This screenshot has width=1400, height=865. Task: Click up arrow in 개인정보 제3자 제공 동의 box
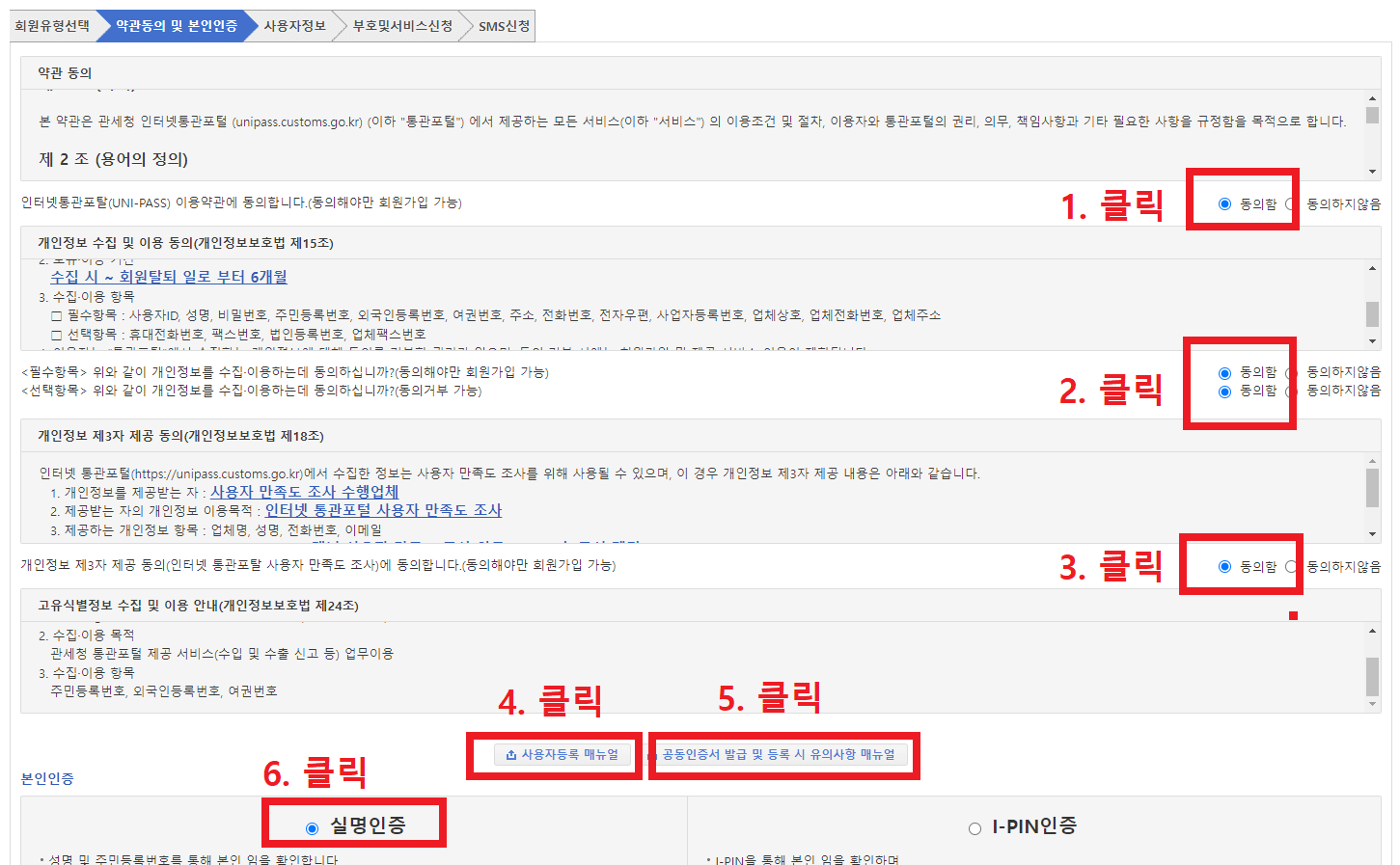[1372, 461]
